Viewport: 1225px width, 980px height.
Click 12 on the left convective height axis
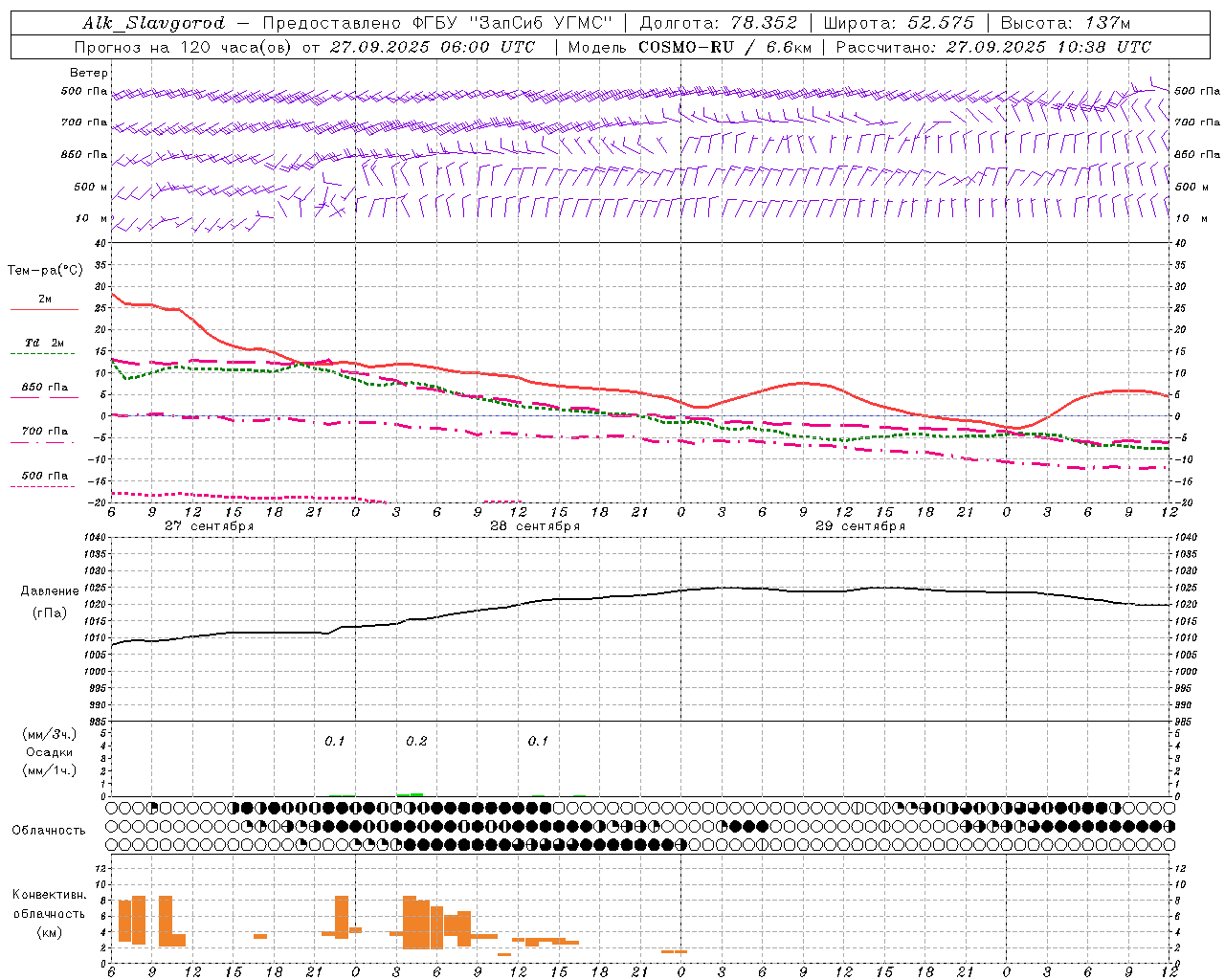tap(101, 868)
